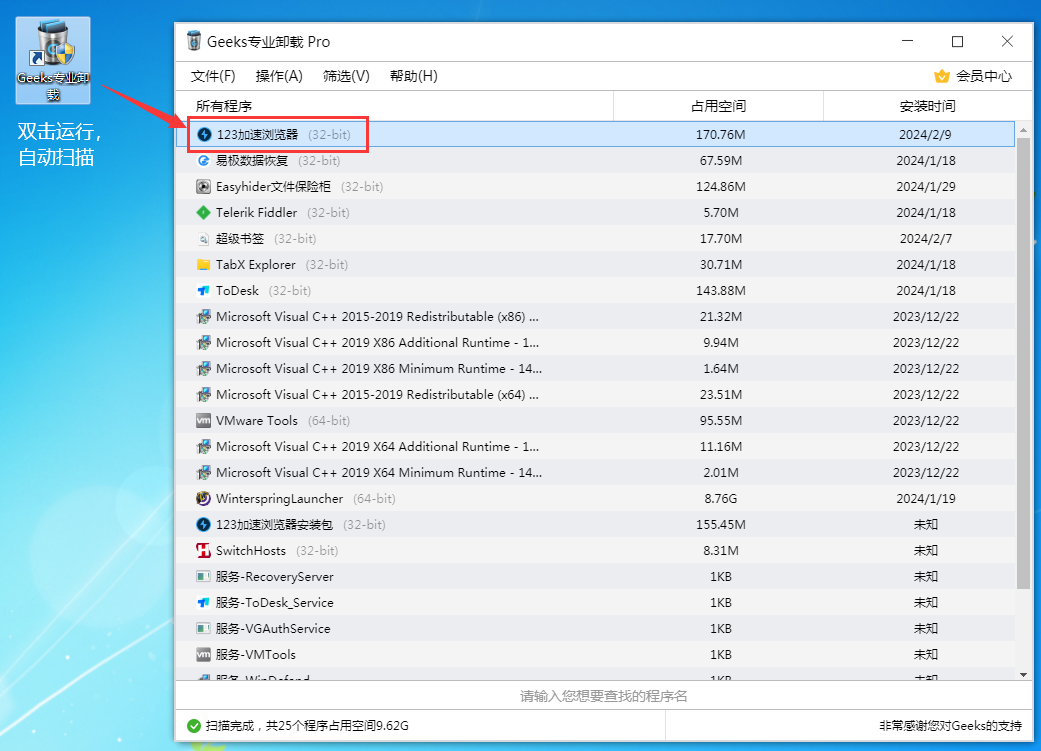Open the 会员中心 member center
1041x751 pixels.
(983, 76)
